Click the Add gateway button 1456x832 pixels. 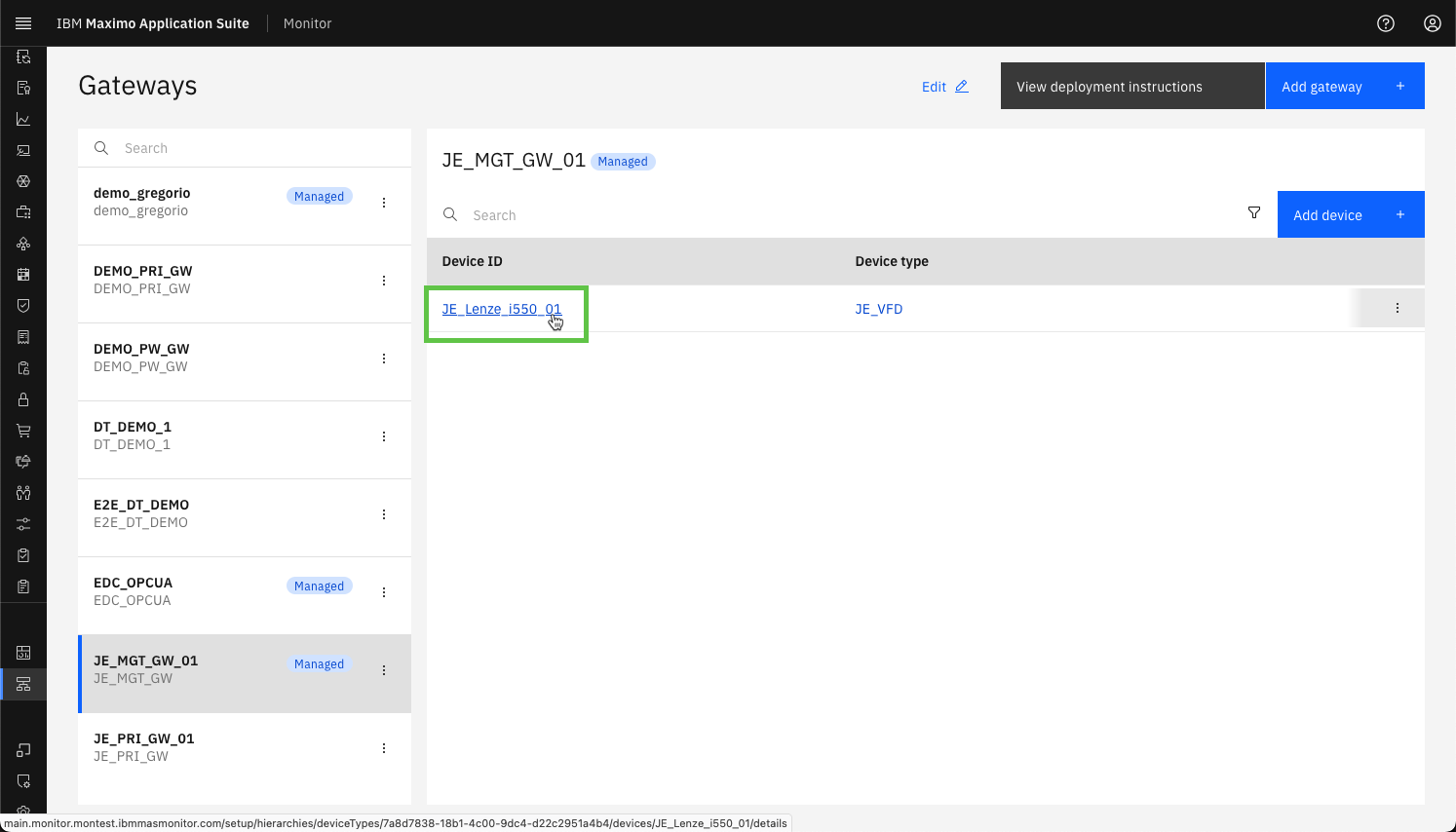click(1345, 86)
